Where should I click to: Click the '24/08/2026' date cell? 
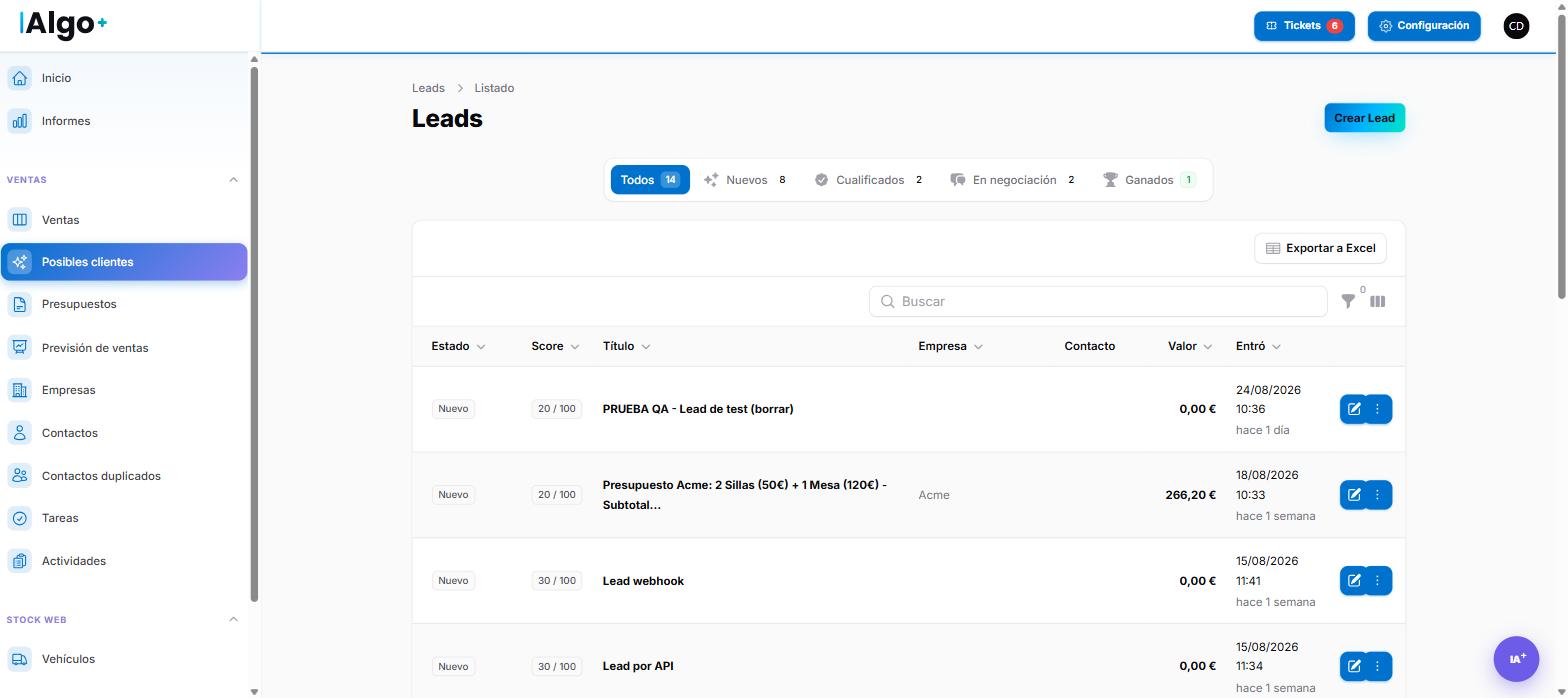click(x=1268, y=390)
